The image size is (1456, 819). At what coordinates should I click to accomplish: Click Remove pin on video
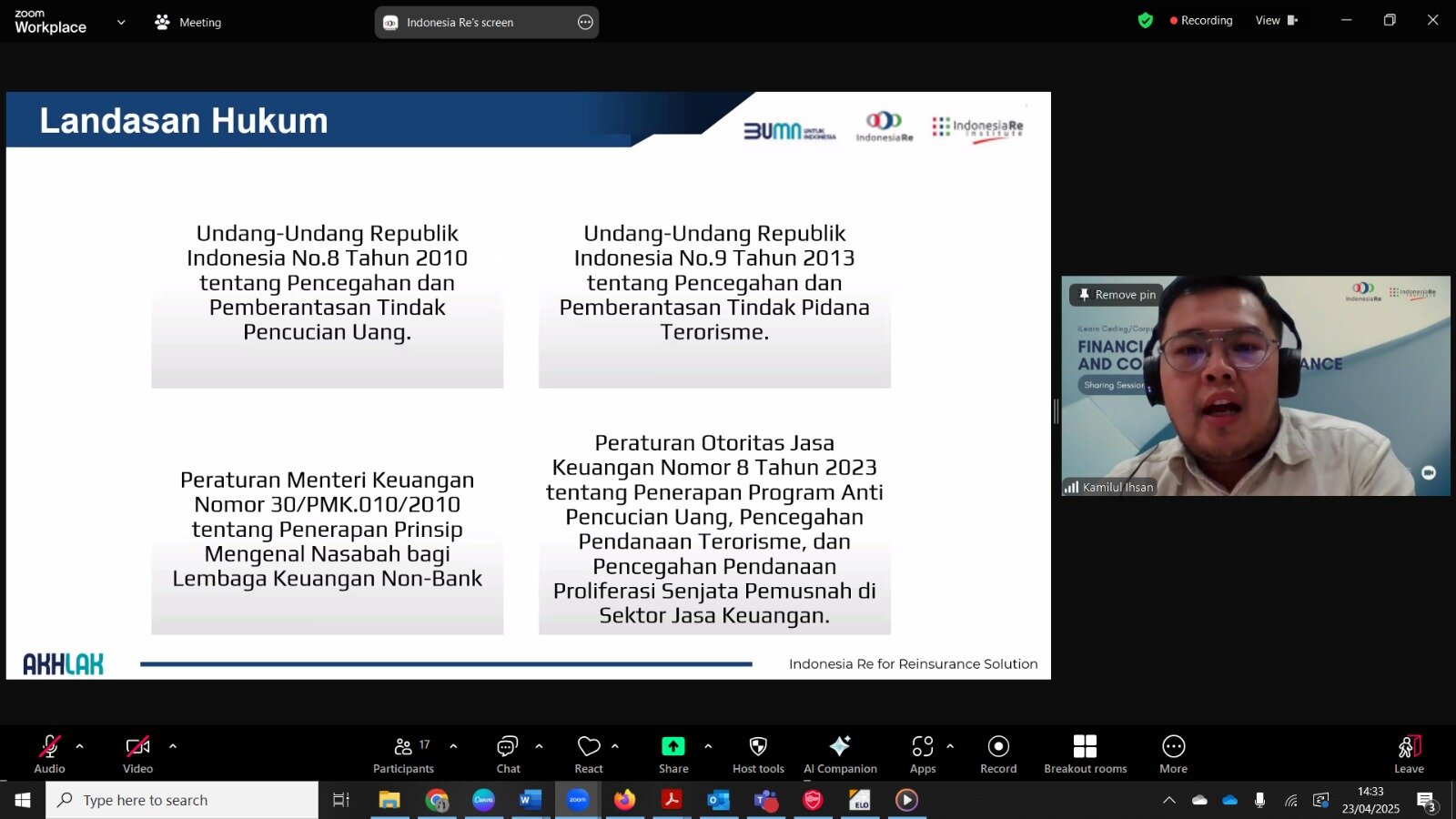click(x=1117, y=295)
